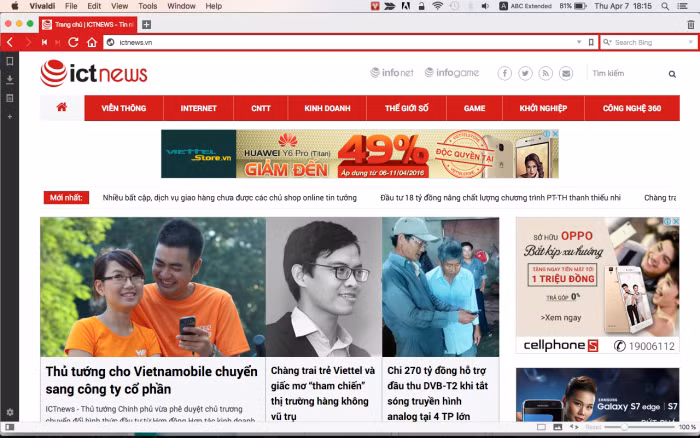Viewport: 700px width, 438px height.
Task: Open the infogame link
Action: click(x=452, y=73)
